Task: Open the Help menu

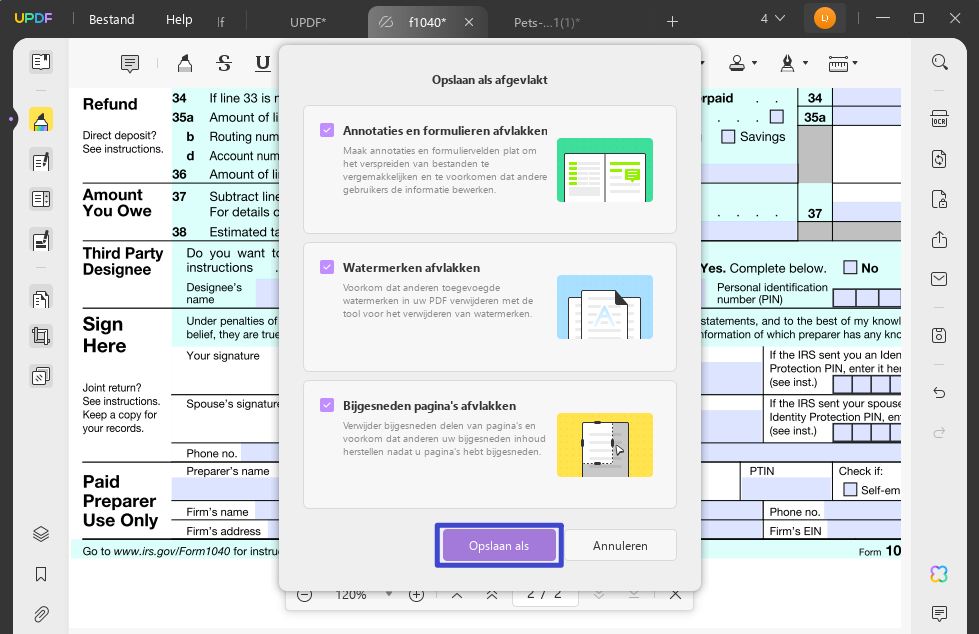Action: click(179, 19)
